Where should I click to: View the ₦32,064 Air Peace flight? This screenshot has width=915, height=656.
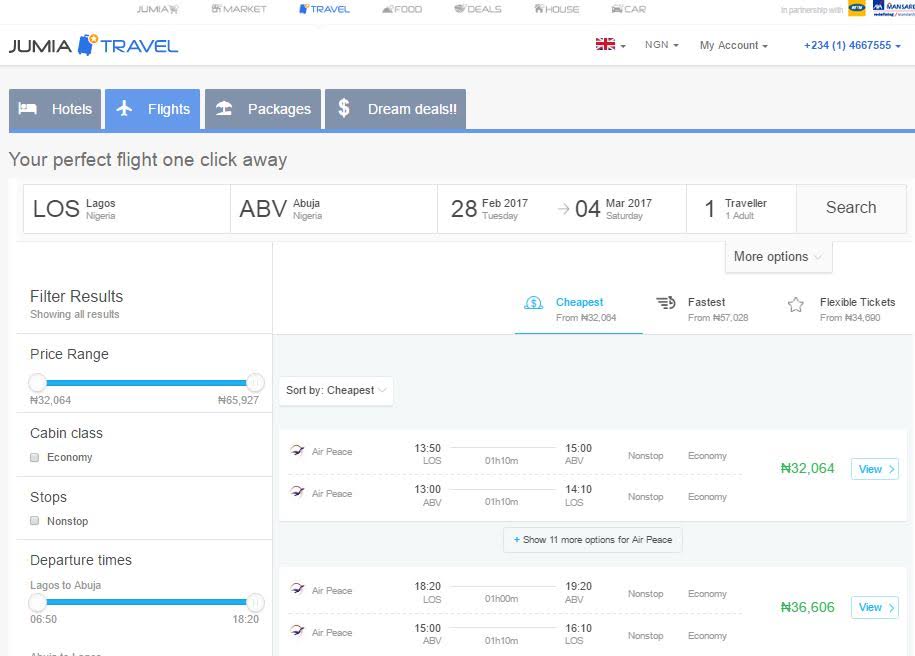(874, 469)
